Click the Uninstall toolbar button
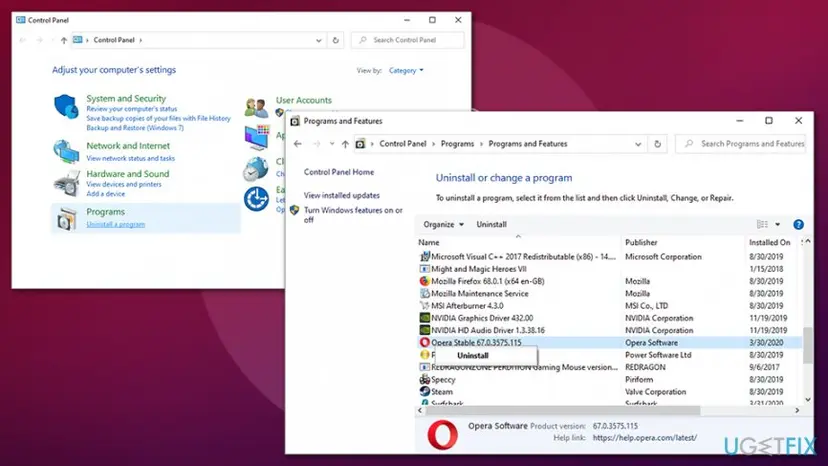The height and width of the screenshot is (466, 828). click(x=491, y=225)
